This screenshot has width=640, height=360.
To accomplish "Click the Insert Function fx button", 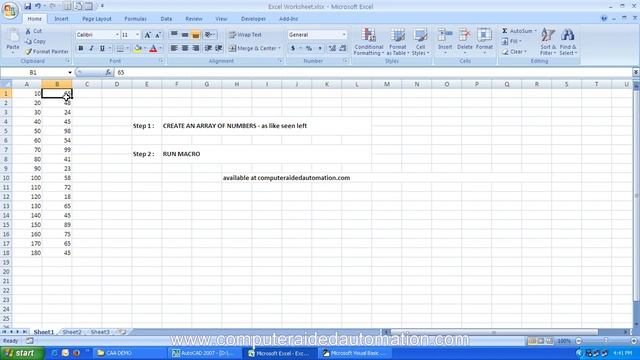I will (108, 73).
